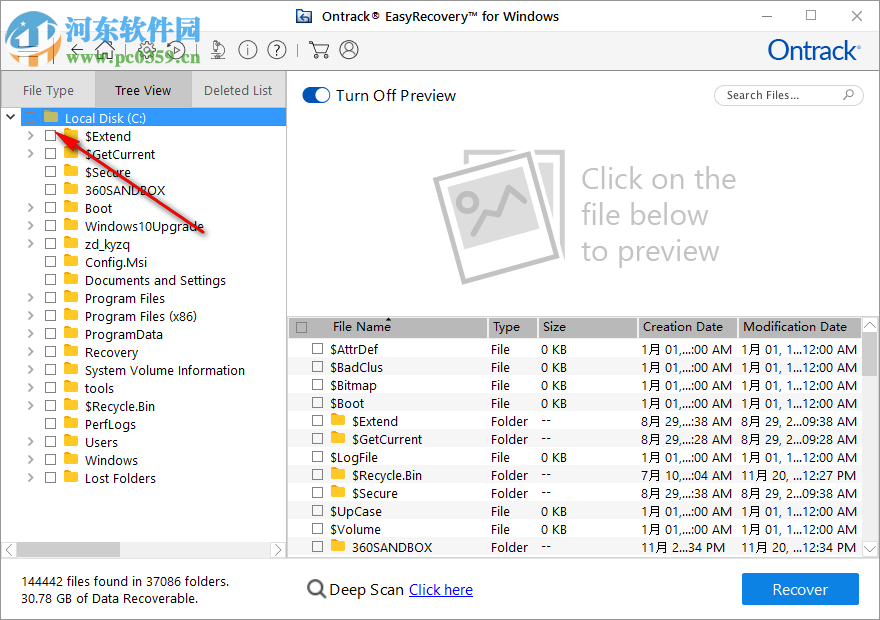Image resolution: width=880 pixels, height=620 pixels.
Task: Expand the Lost Folders node
Action: (x=31, y=477)
